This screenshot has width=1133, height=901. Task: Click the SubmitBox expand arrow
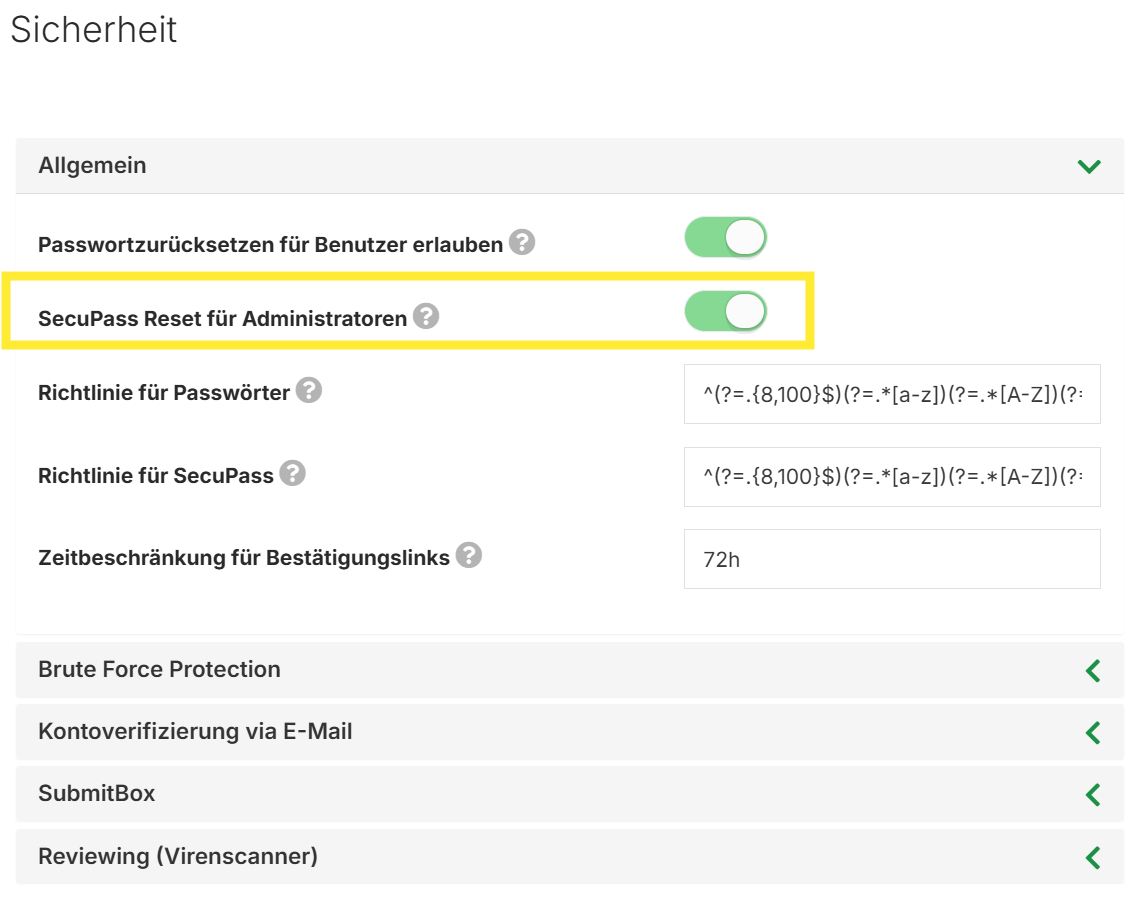point(1092,795)
